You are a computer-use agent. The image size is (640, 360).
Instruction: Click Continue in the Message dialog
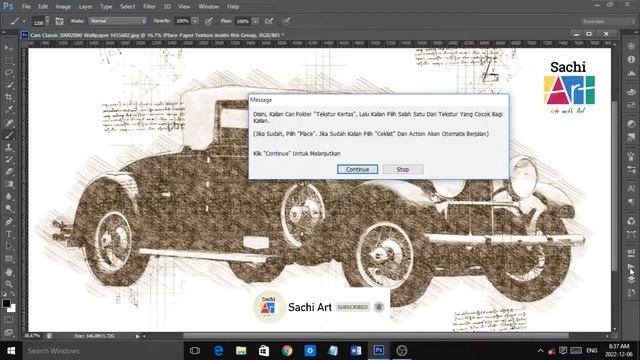point(358,169)
